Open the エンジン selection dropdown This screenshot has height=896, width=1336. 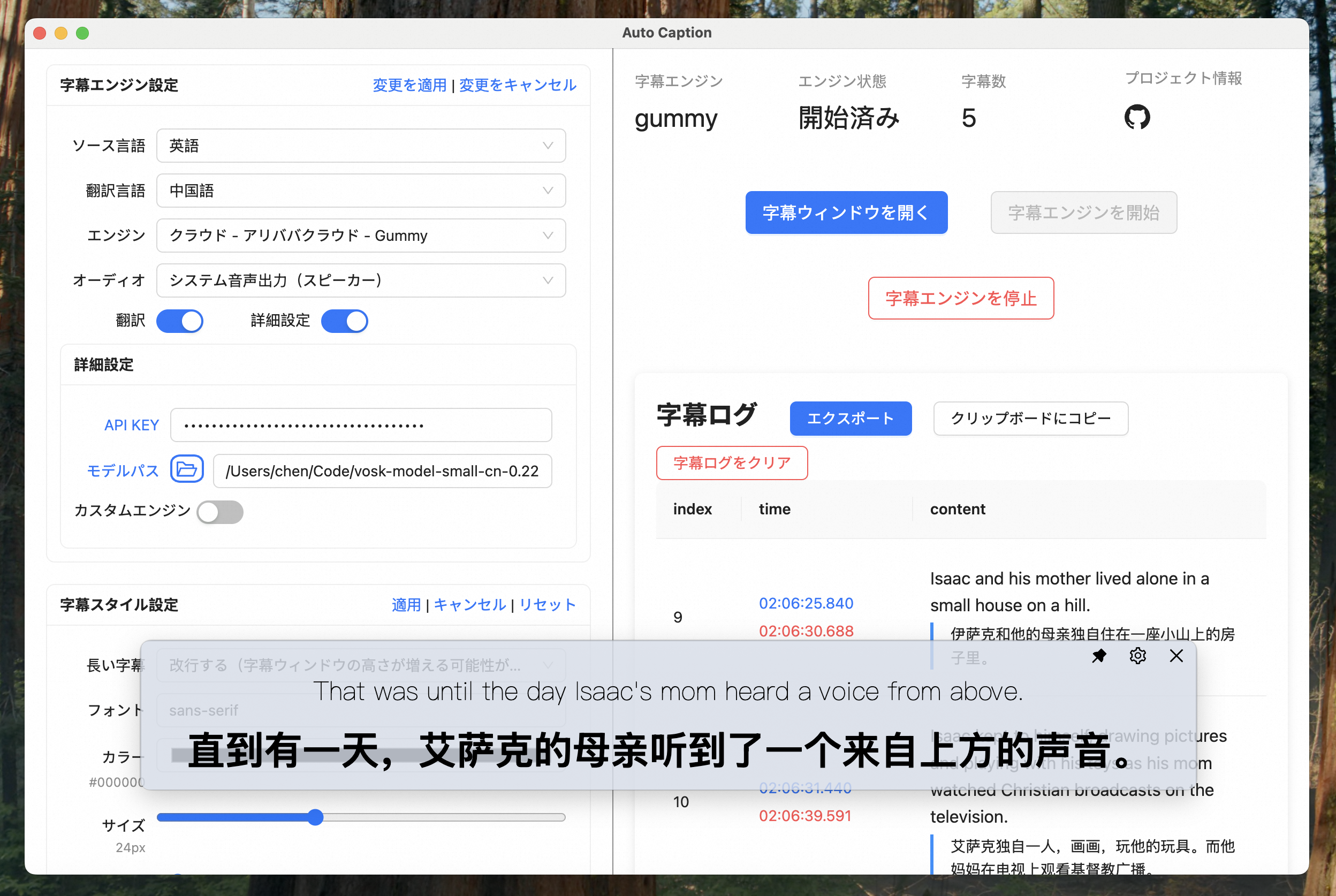click(x=361, y=236)
